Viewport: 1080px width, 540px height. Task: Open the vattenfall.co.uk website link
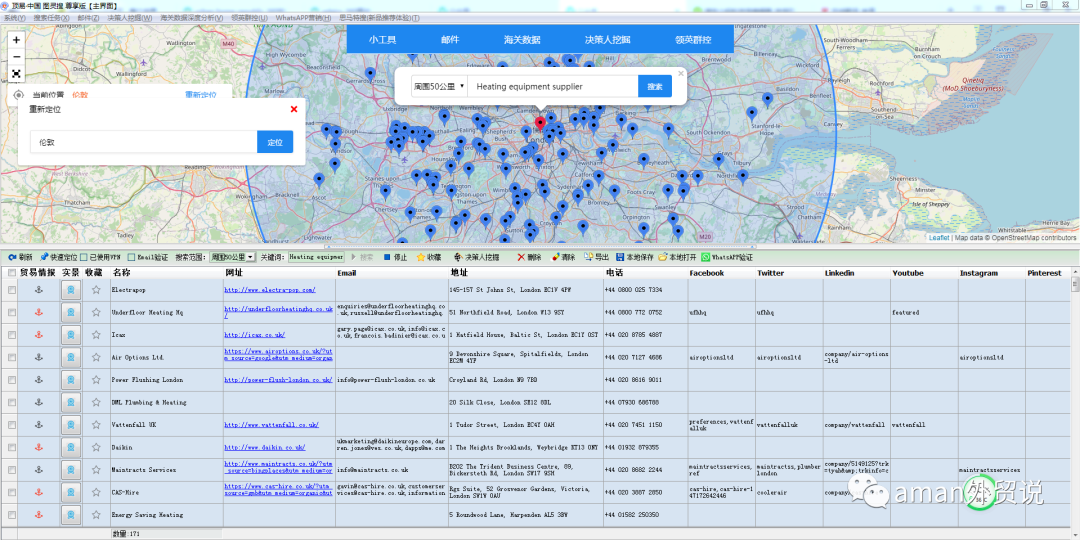(x=271, y=425)
